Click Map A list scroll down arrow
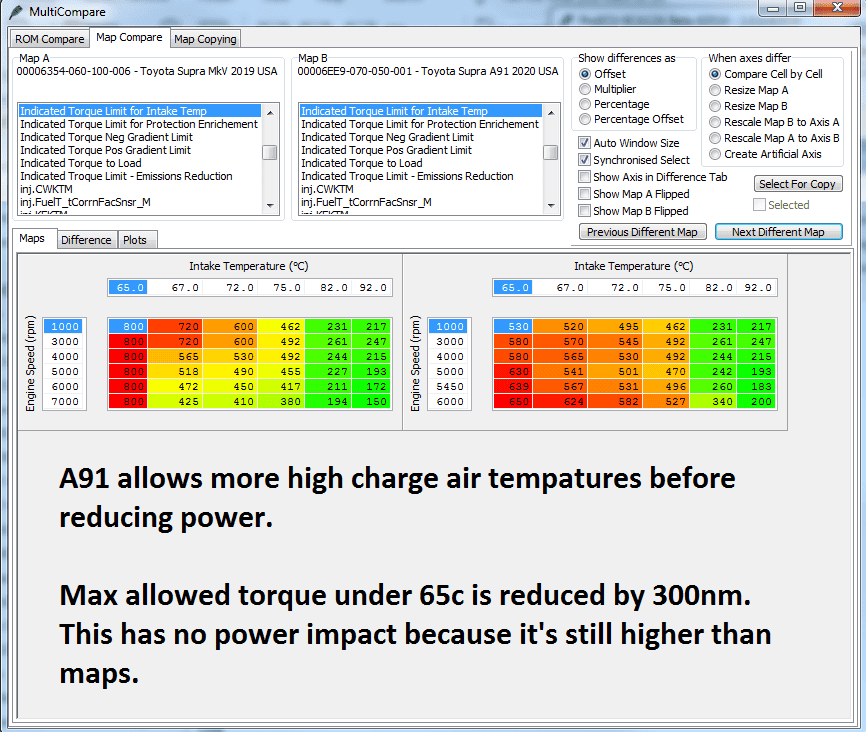Viewport: 866px width, 732px height. click(270, 206)
